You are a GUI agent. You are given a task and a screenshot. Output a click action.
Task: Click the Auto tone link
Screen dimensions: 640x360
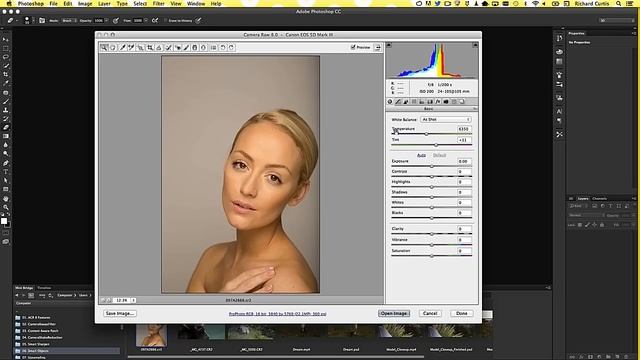click(x=421, y=156)
